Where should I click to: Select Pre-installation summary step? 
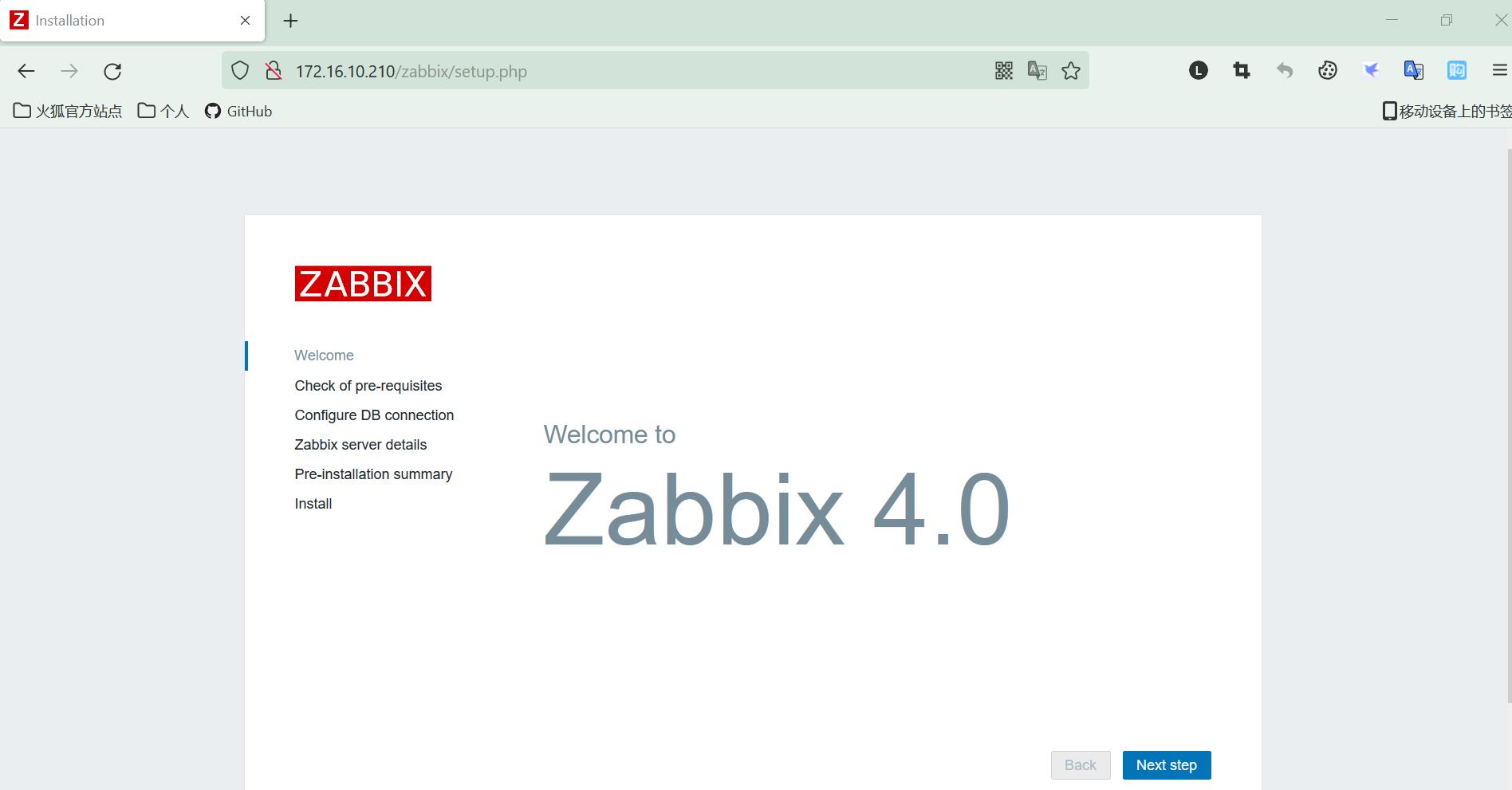373,474
